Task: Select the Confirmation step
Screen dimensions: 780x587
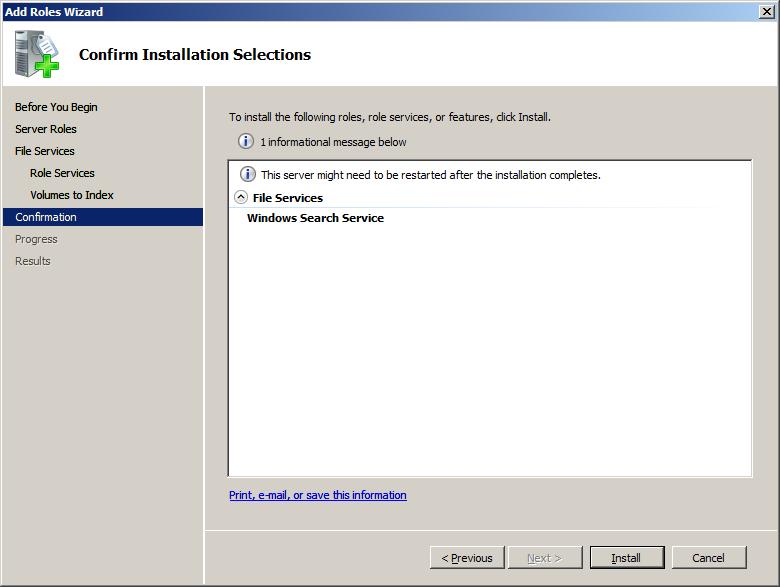Action: tap(103, 217)
